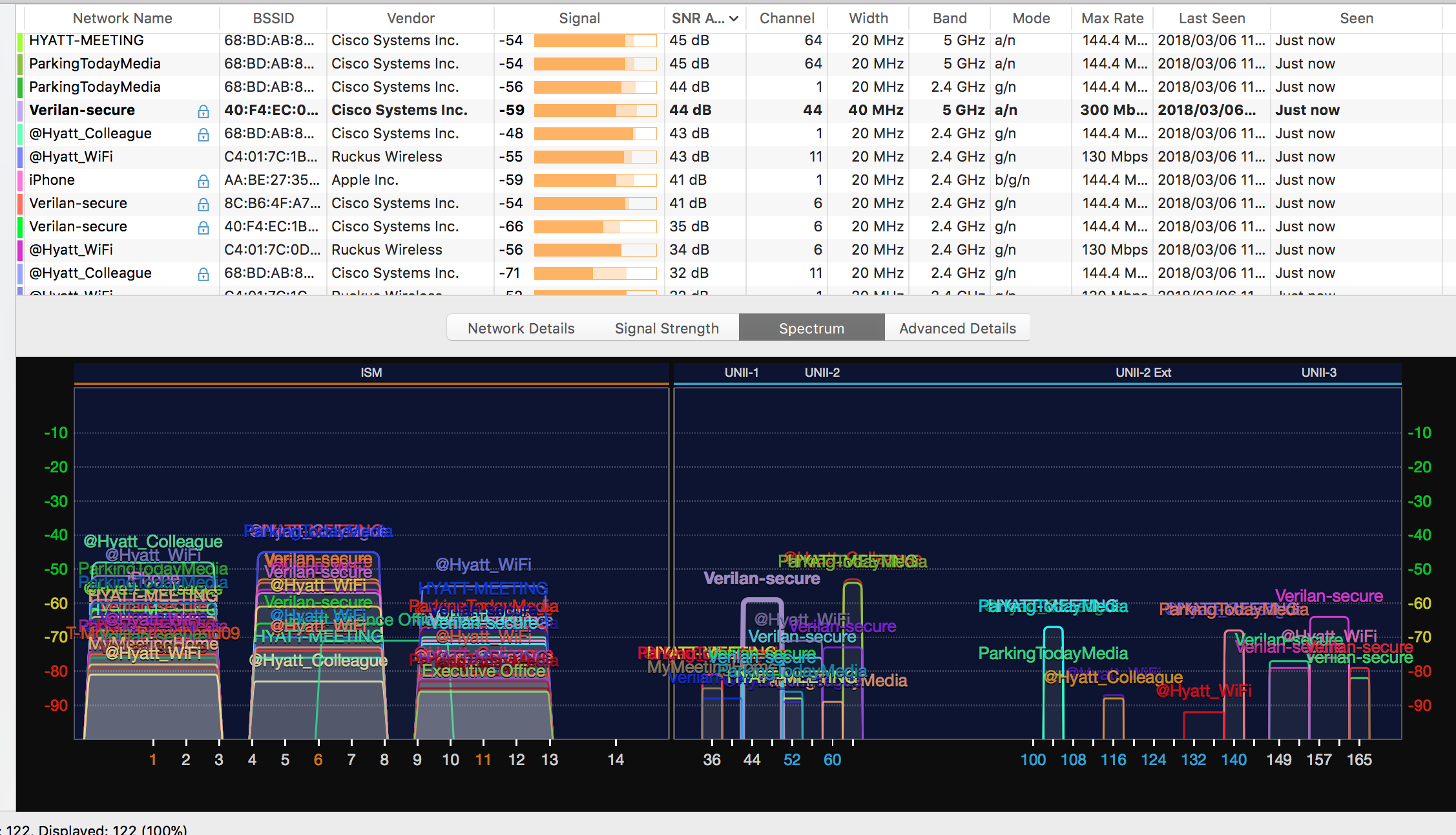Image resolution: width=1456 pixels, height=835 pixels.
Task: Sort by Signal column header
Action: click(x=579, y=19)
